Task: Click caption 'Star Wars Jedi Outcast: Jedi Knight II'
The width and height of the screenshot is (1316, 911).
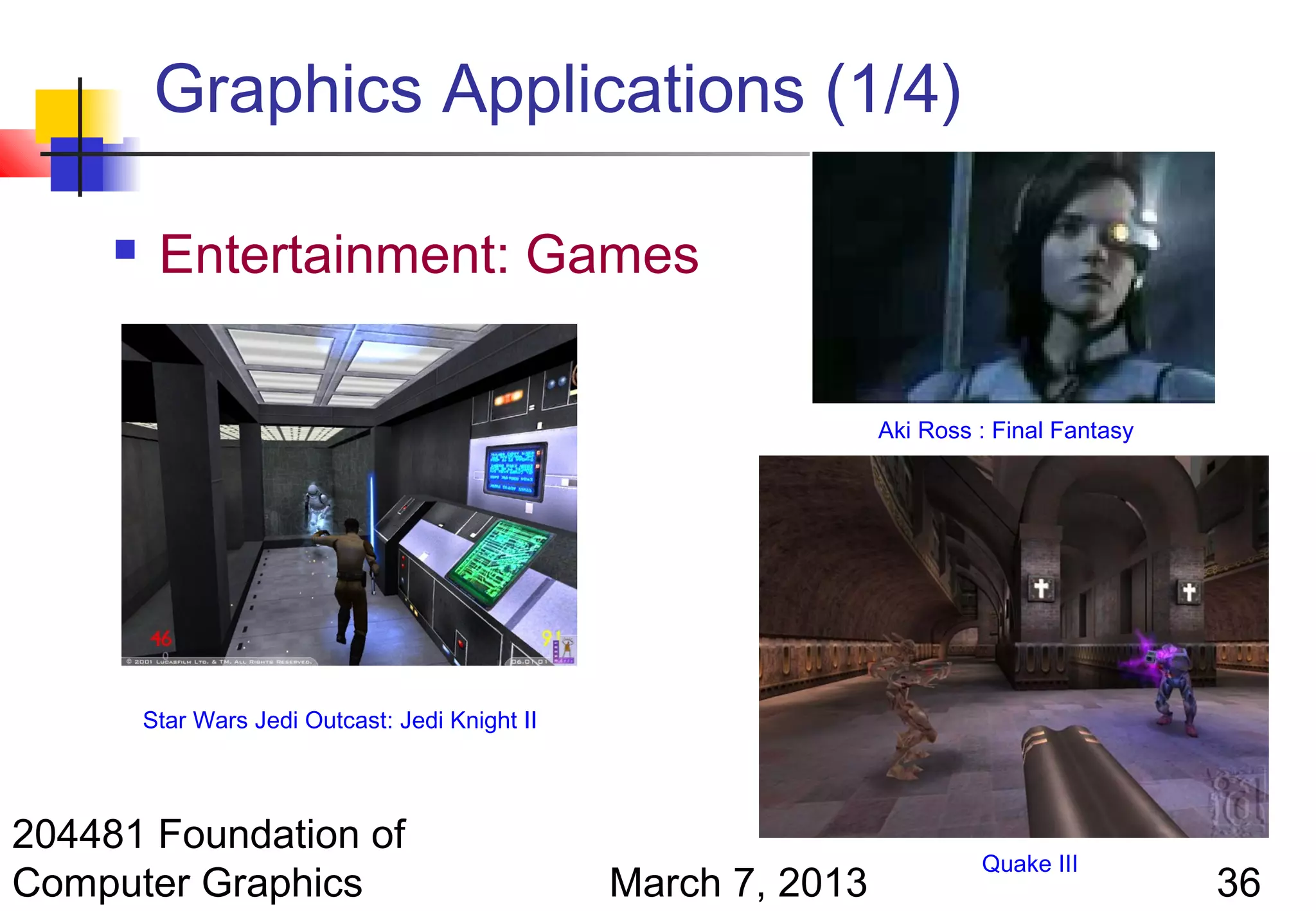Action: [339, 720]
